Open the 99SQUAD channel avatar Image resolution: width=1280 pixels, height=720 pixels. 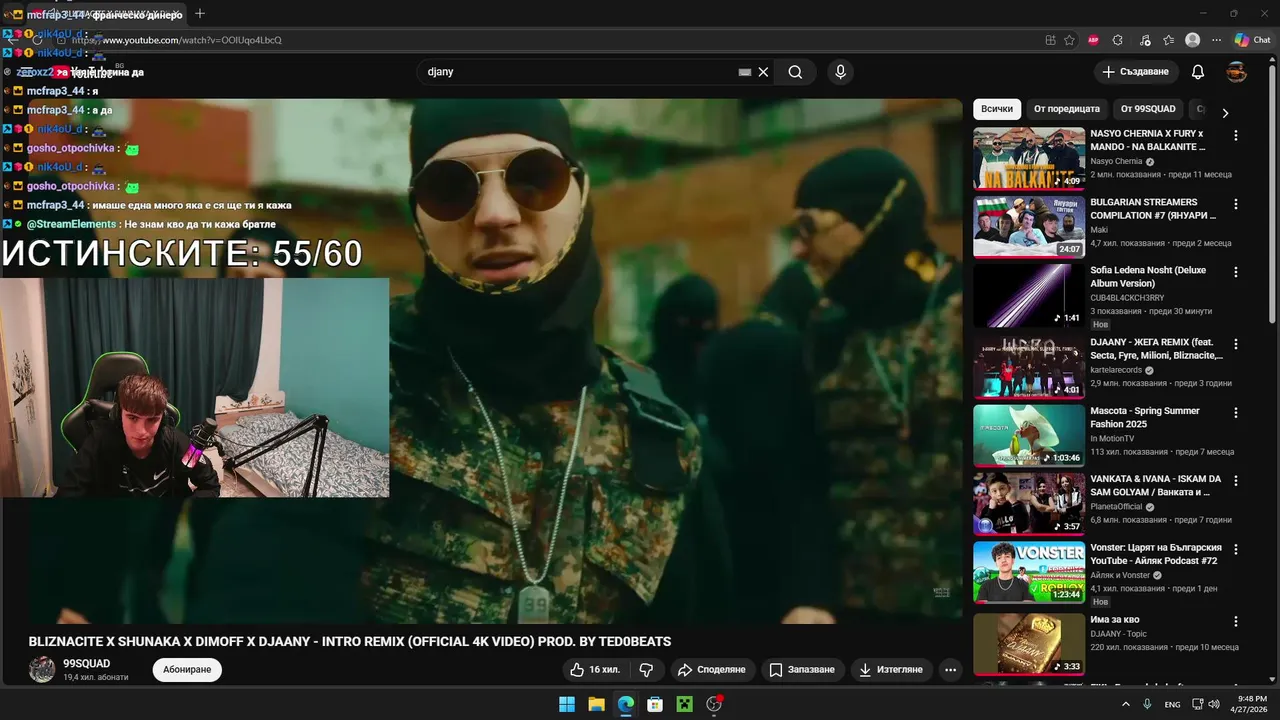pos(42,670)
